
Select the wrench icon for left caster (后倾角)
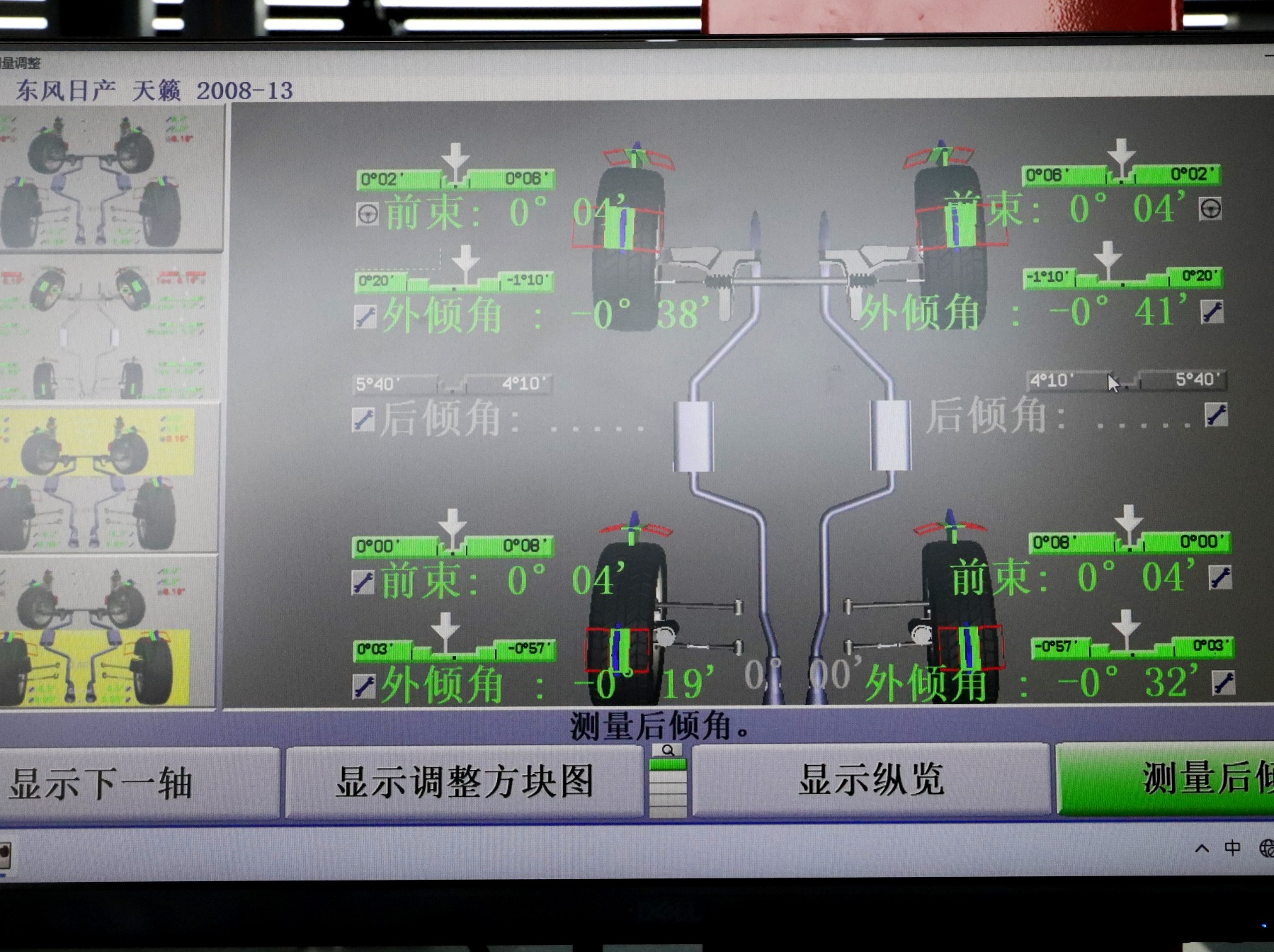363,419
